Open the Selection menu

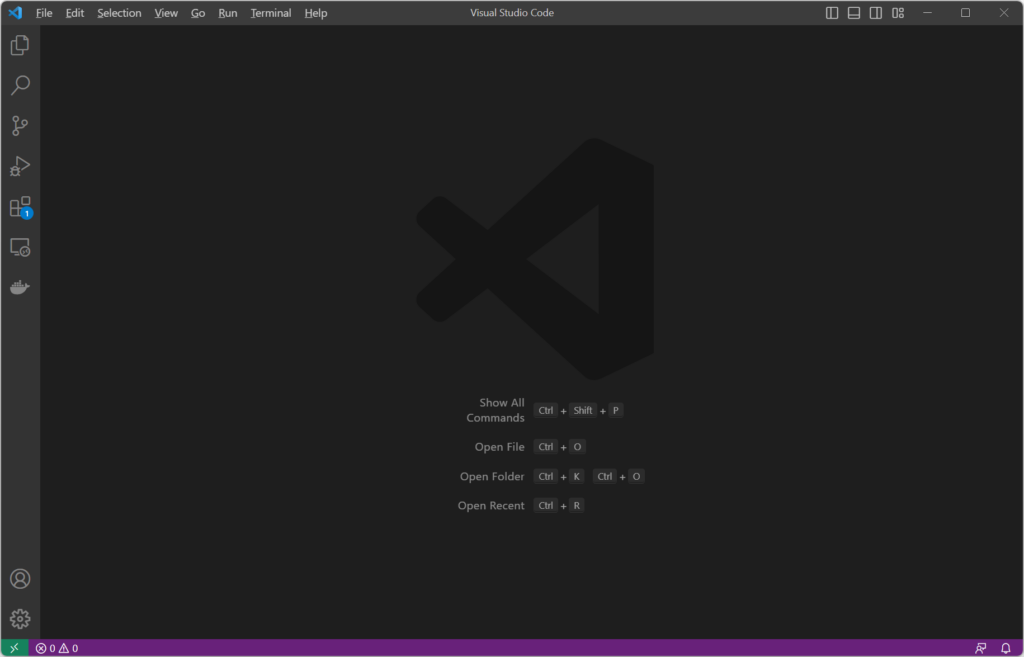click(x=119, y=13)
